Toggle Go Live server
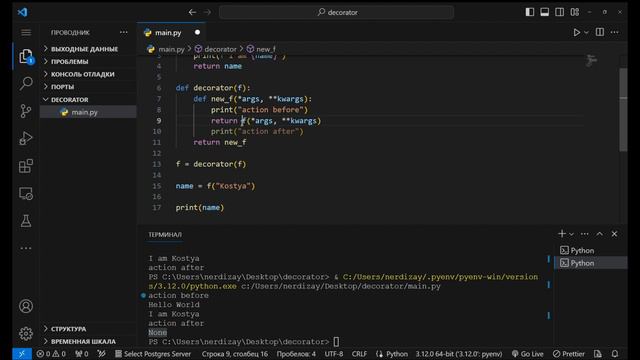The image size is (640, 360). click(527, 354)
